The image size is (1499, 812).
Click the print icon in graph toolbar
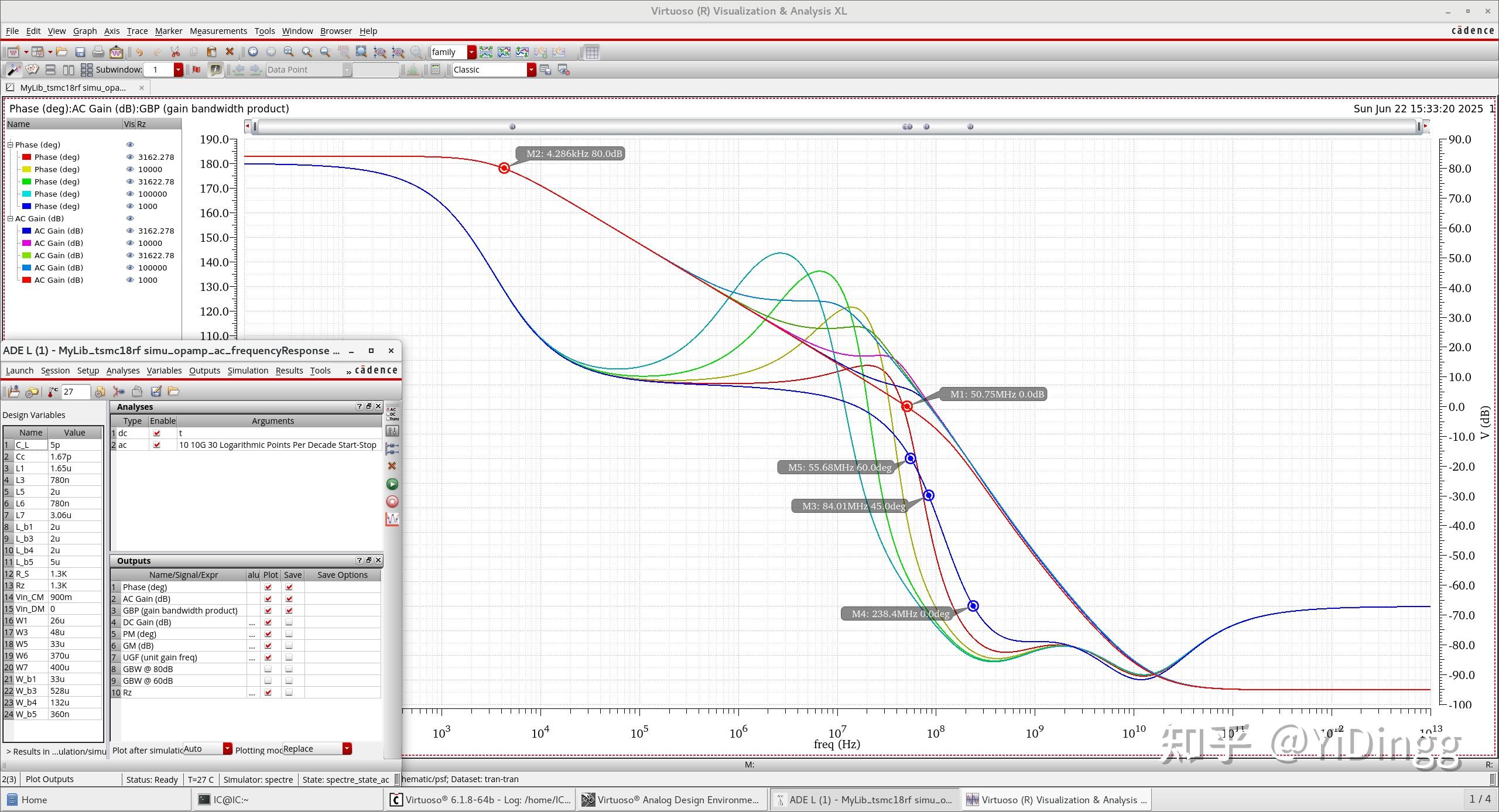point(98,52)
